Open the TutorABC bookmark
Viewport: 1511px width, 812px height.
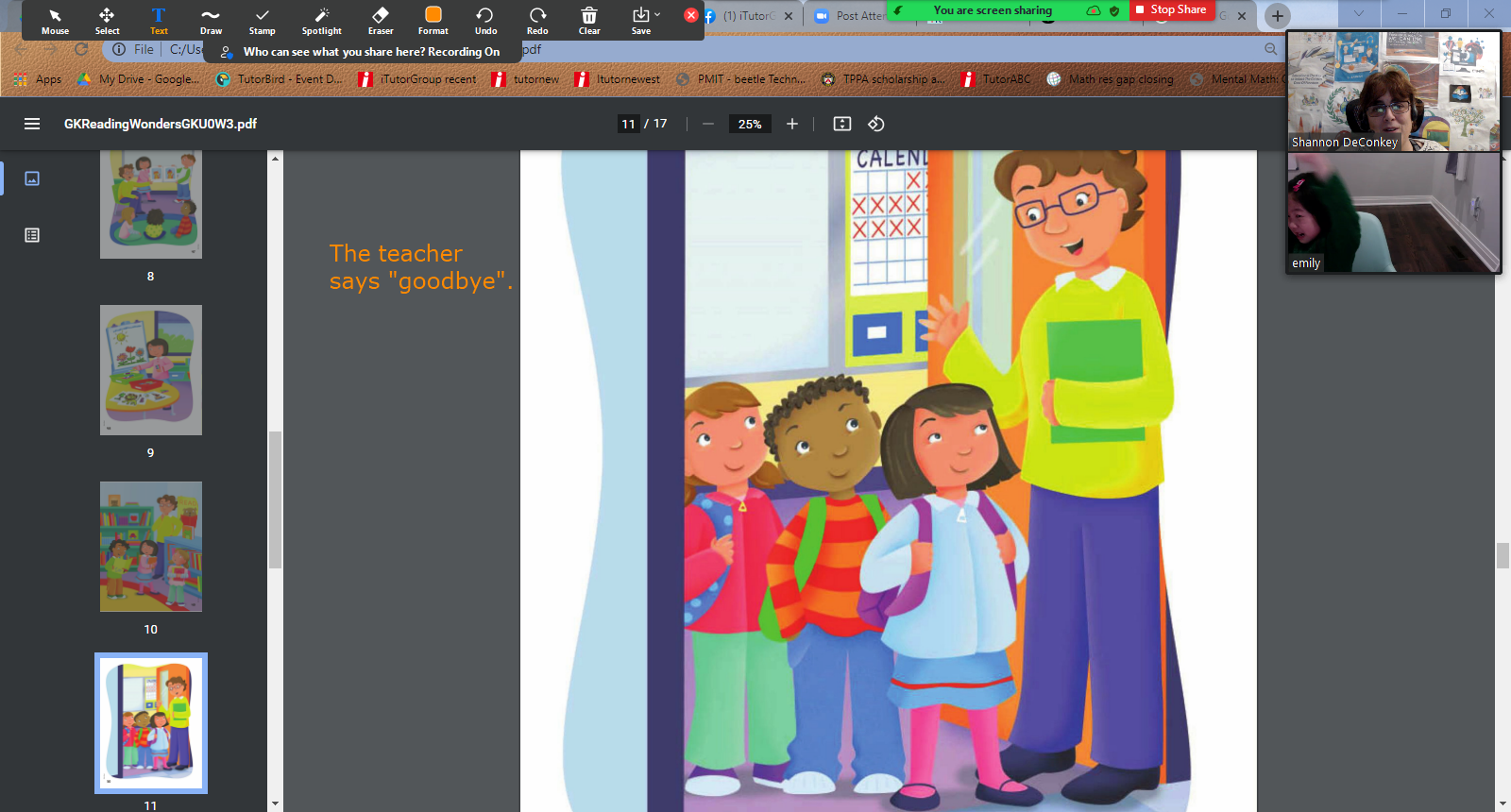(x=996, y=79)
